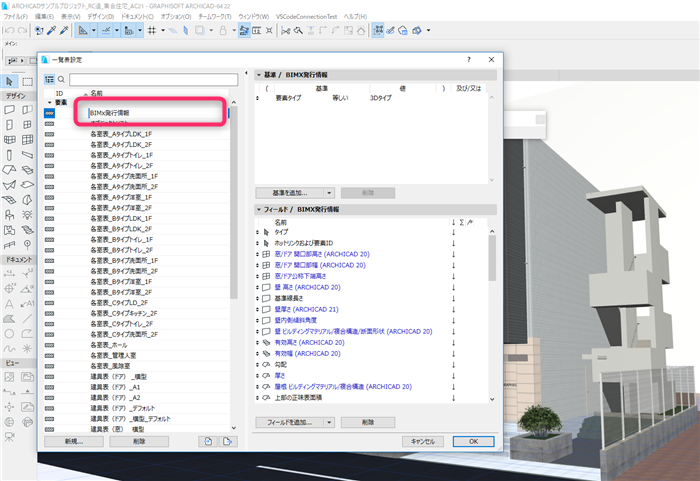Image resolution: width=700 pixels, height=481 pixels.
Task: Sort the list by 名前 column header
Action: click(x=96, y=93)
